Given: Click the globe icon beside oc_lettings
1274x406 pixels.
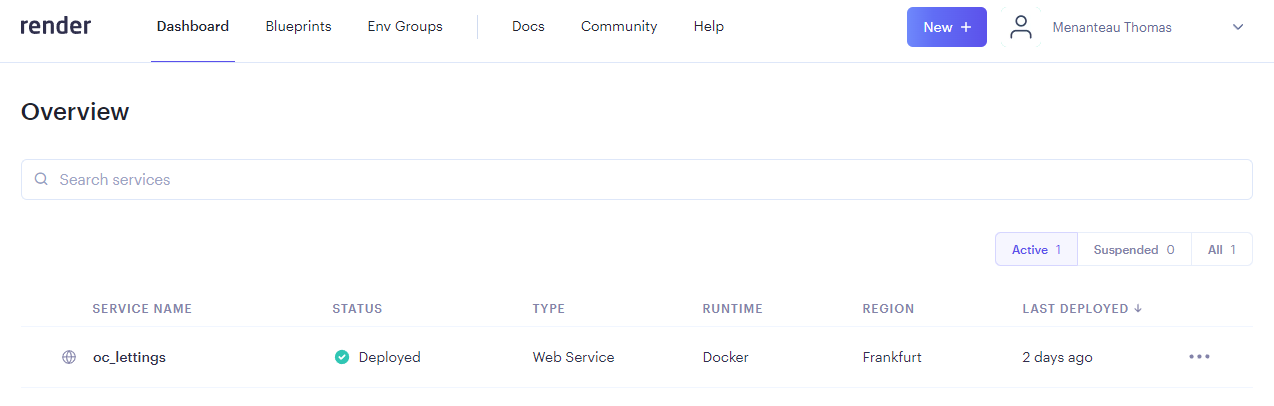Looking at the screenshot, I should pyautogui.click(x=69, y=357).
